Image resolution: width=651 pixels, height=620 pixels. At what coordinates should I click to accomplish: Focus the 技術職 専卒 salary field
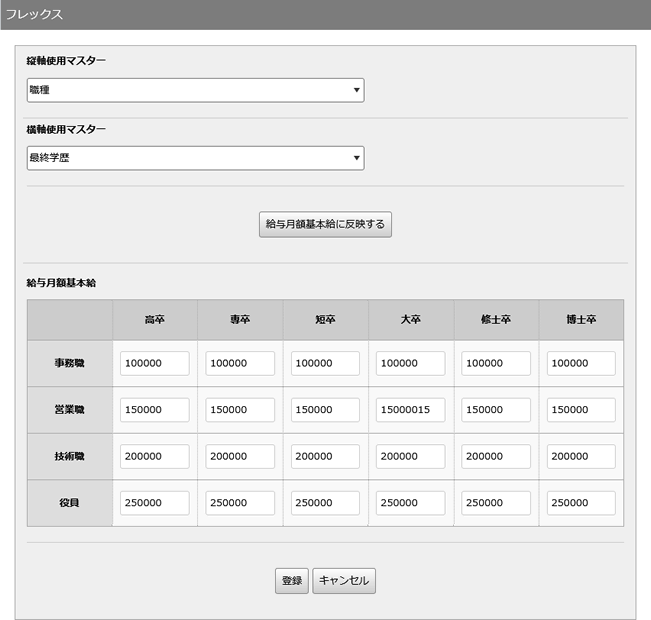click(240, 456)
